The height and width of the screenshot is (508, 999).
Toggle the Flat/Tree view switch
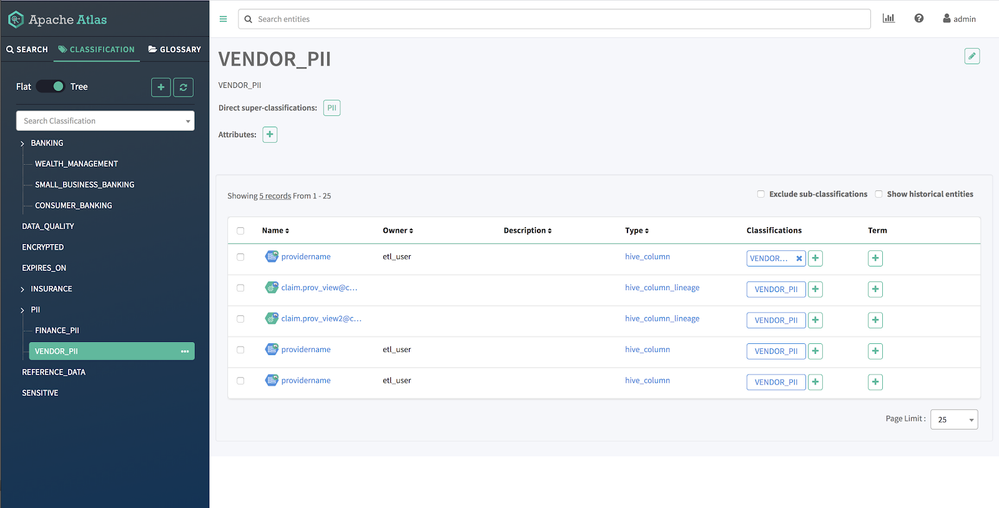pyautogui.click(x=51, y=87)
